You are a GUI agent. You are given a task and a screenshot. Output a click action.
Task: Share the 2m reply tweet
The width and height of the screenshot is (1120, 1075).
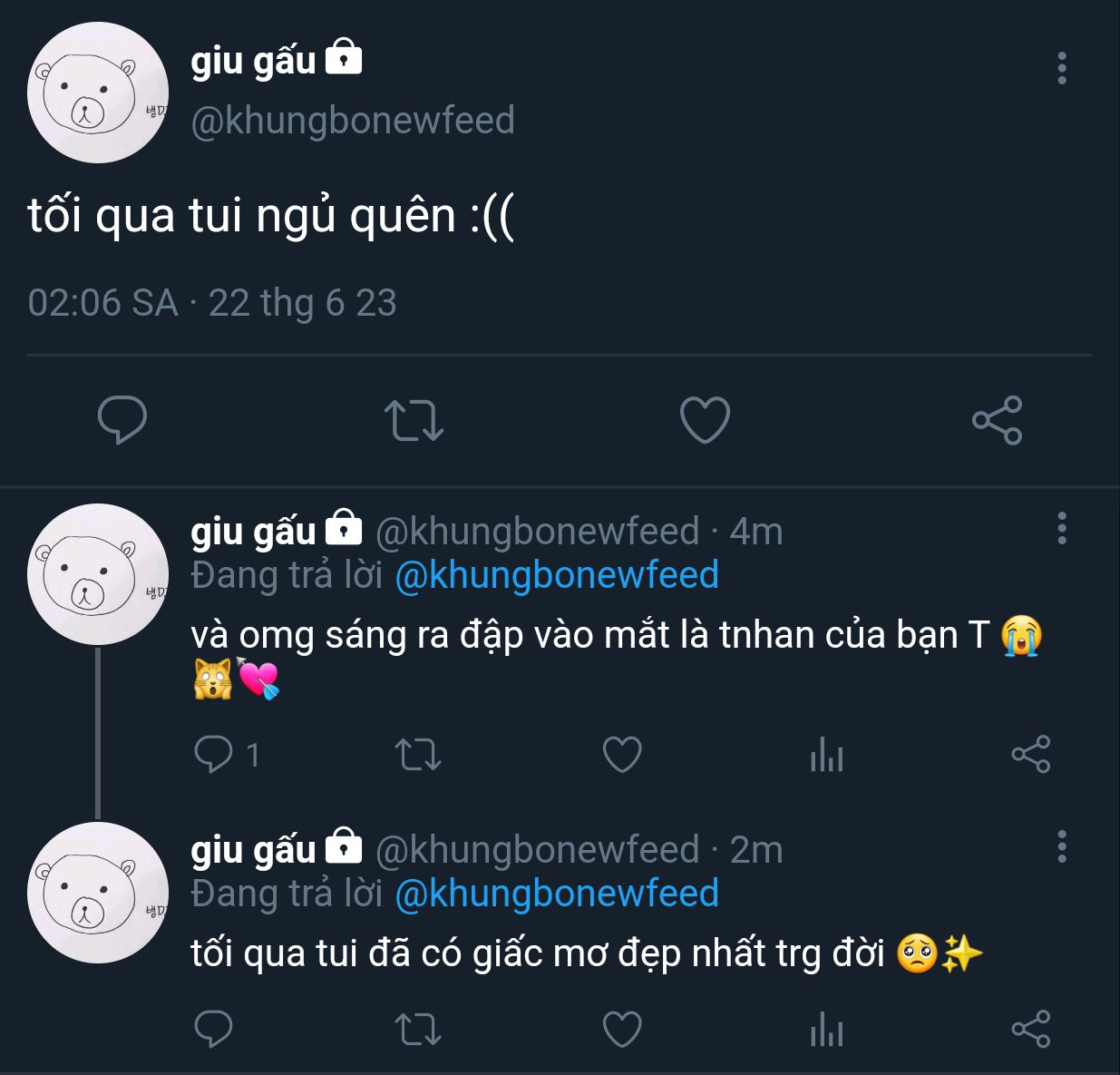[1031, 1029]
